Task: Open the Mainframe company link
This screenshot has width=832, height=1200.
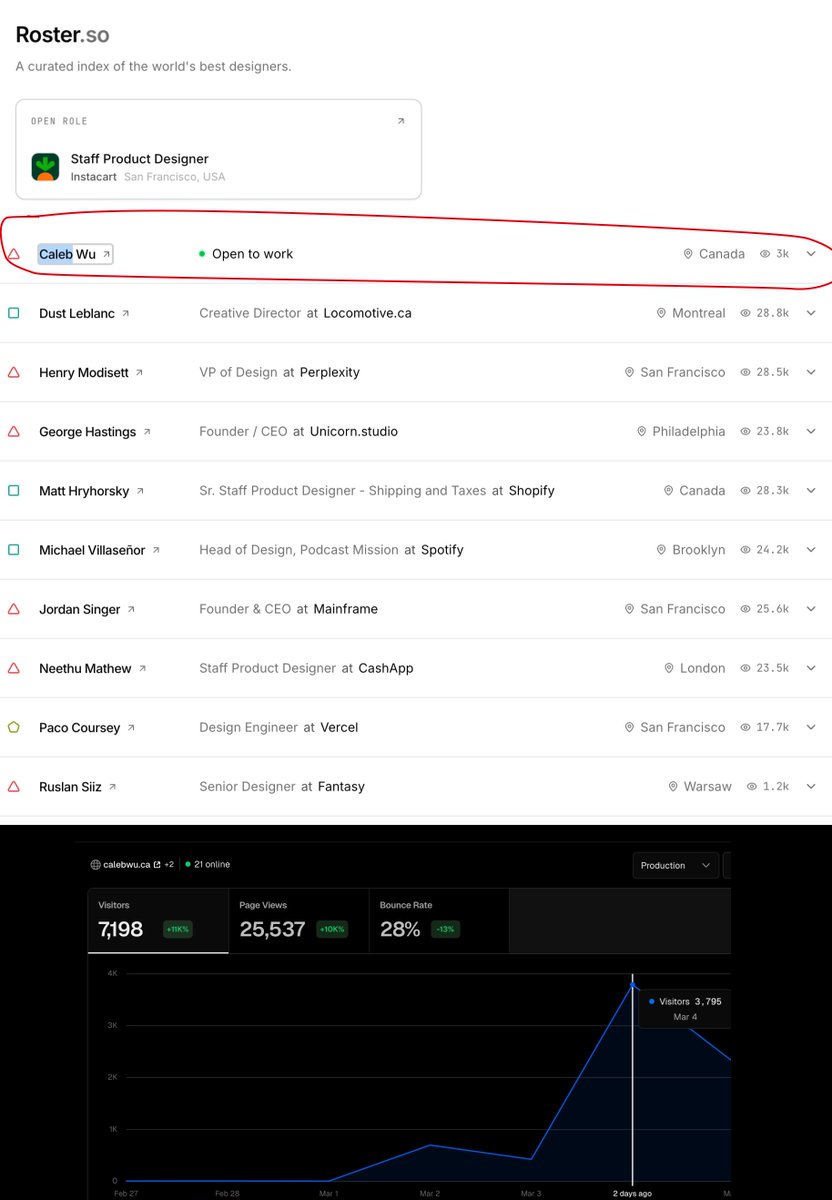Action: coord(346,608)
